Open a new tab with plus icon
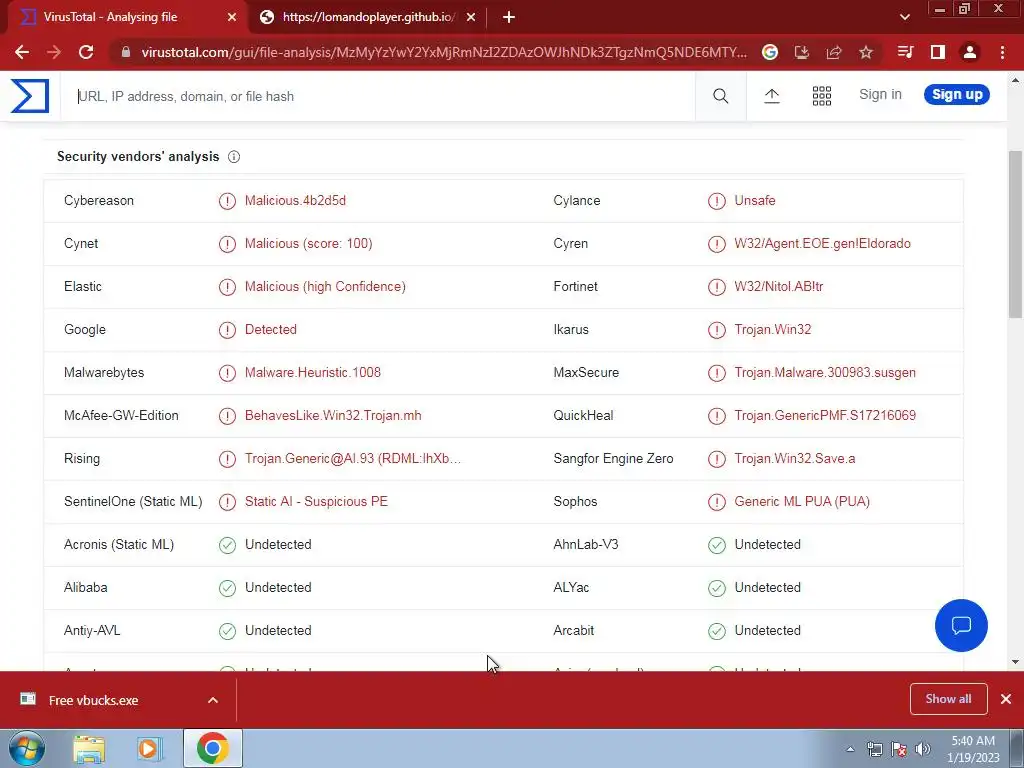Image resolution: width=1024 pixels, height=768 pixels. pos(509,17)
